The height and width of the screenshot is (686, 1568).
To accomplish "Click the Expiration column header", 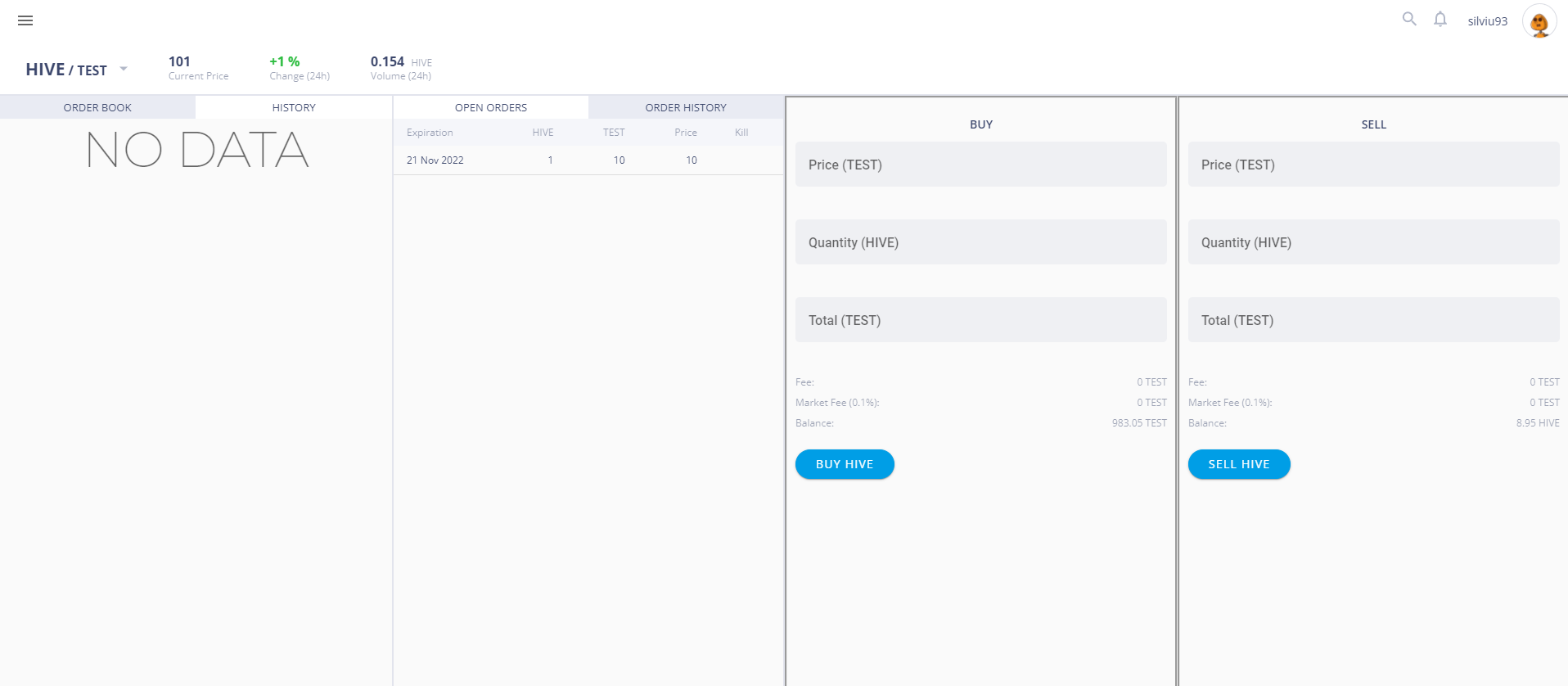I will click(430, 133).
